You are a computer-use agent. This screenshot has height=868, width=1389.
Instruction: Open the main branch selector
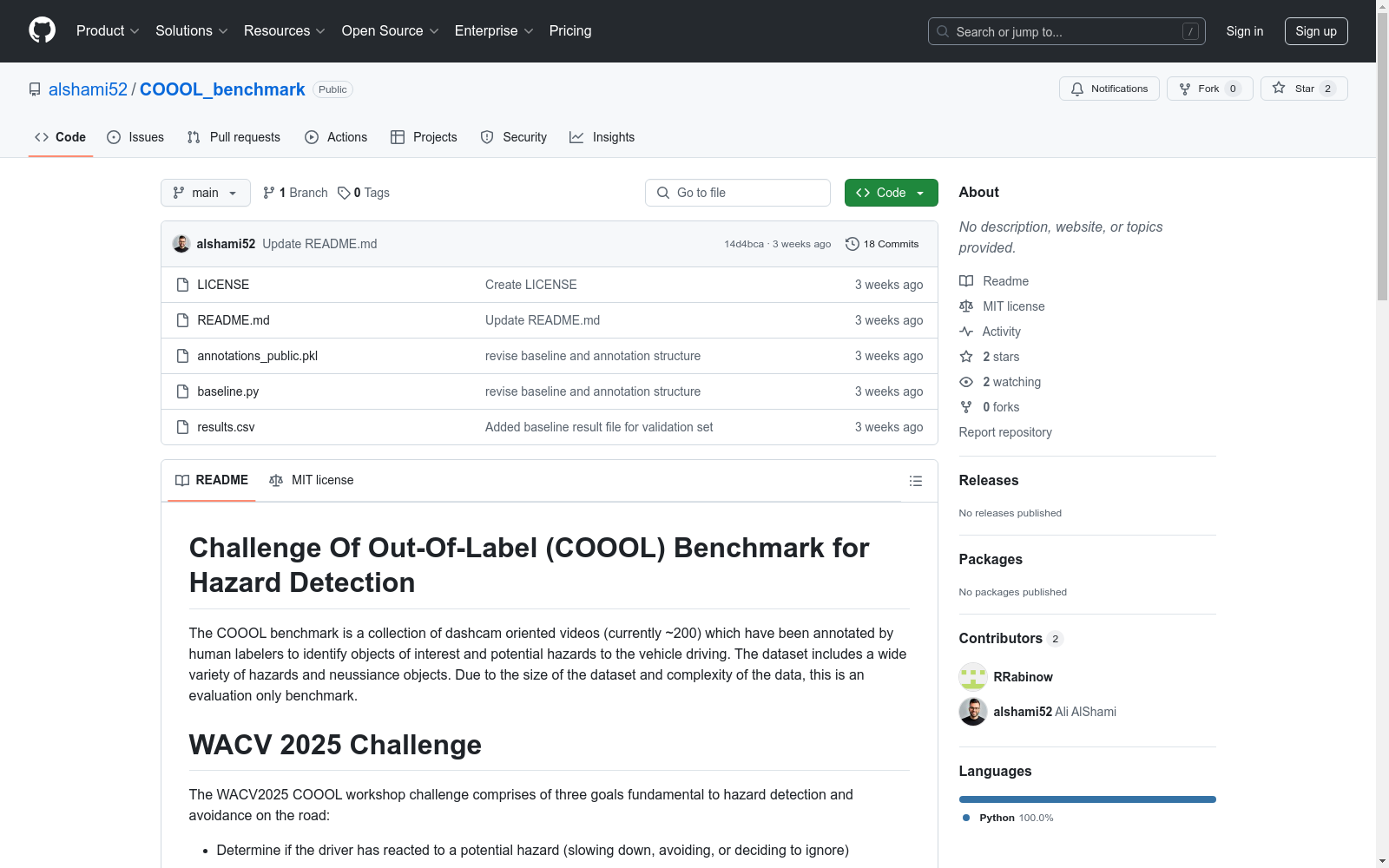[206, 193]
